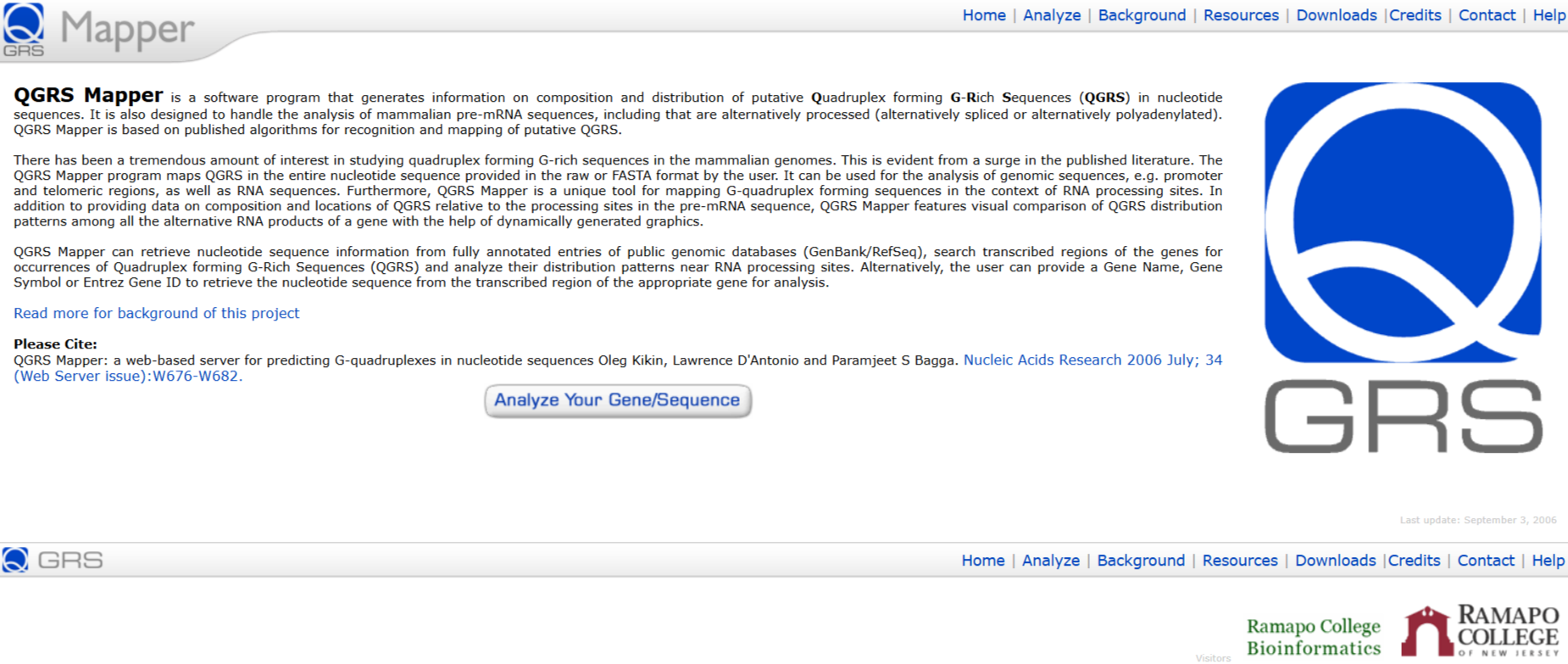Open Analyze in the top navigation
Viewport: 1568px width, 664px height.
pos(1052,15)
